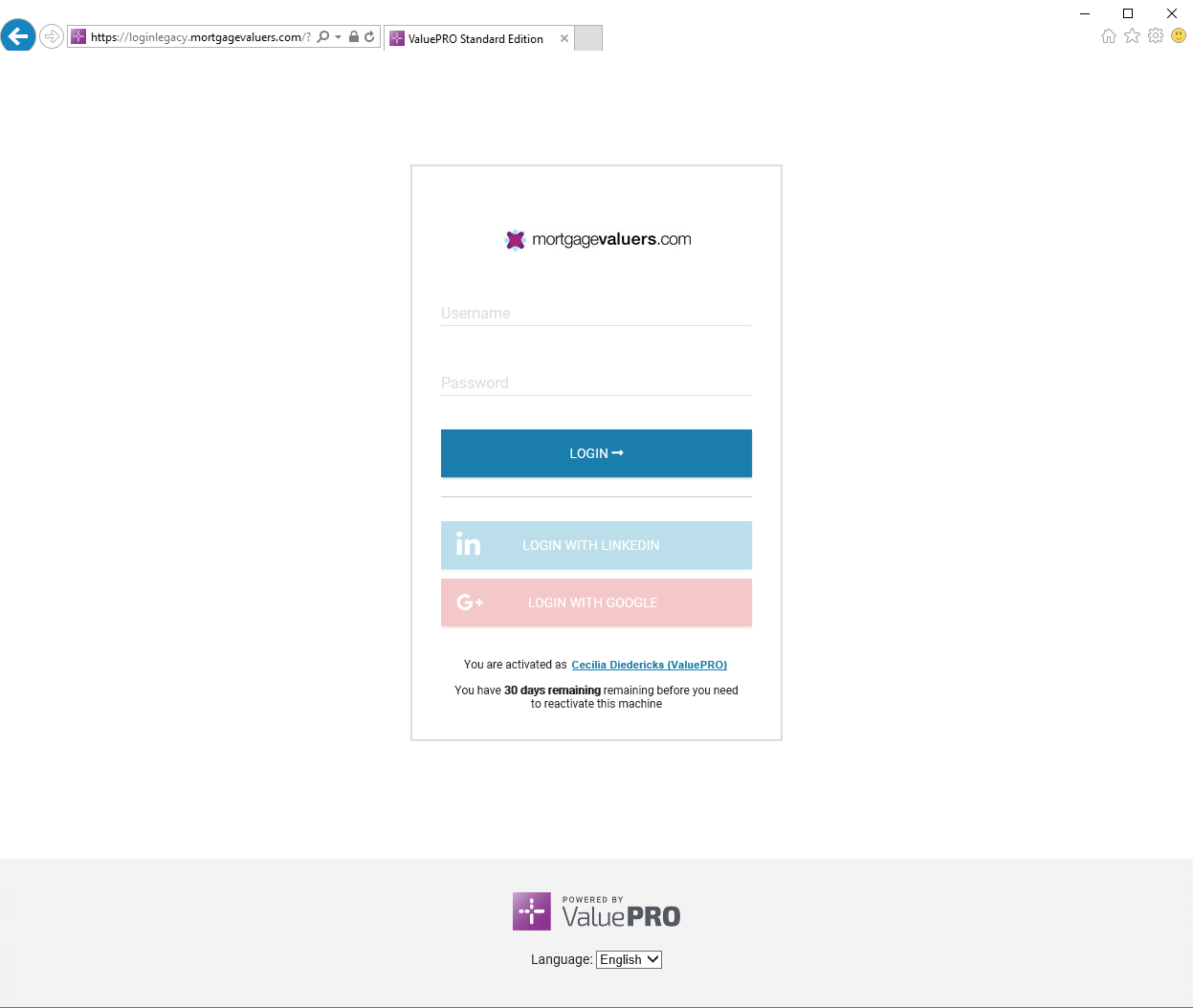Minimize the browser window
This screenshot has width=1193, height=1008.
[x=1085, y=13]
